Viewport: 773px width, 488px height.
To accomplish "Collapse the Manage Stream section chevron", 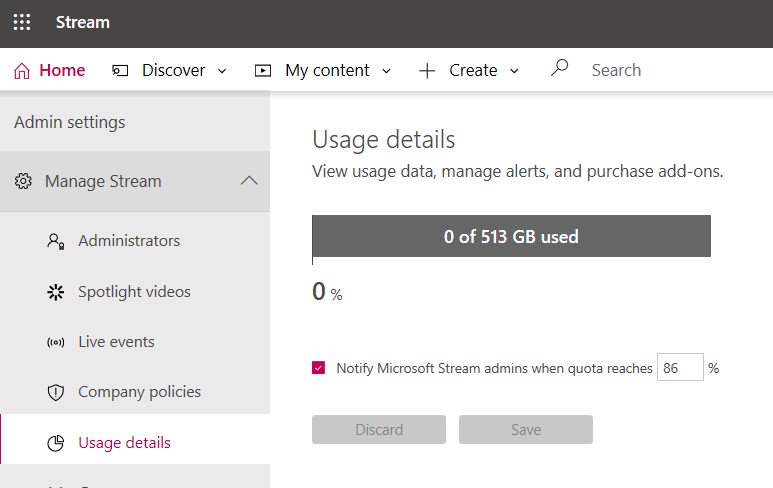I will point(249,181).
